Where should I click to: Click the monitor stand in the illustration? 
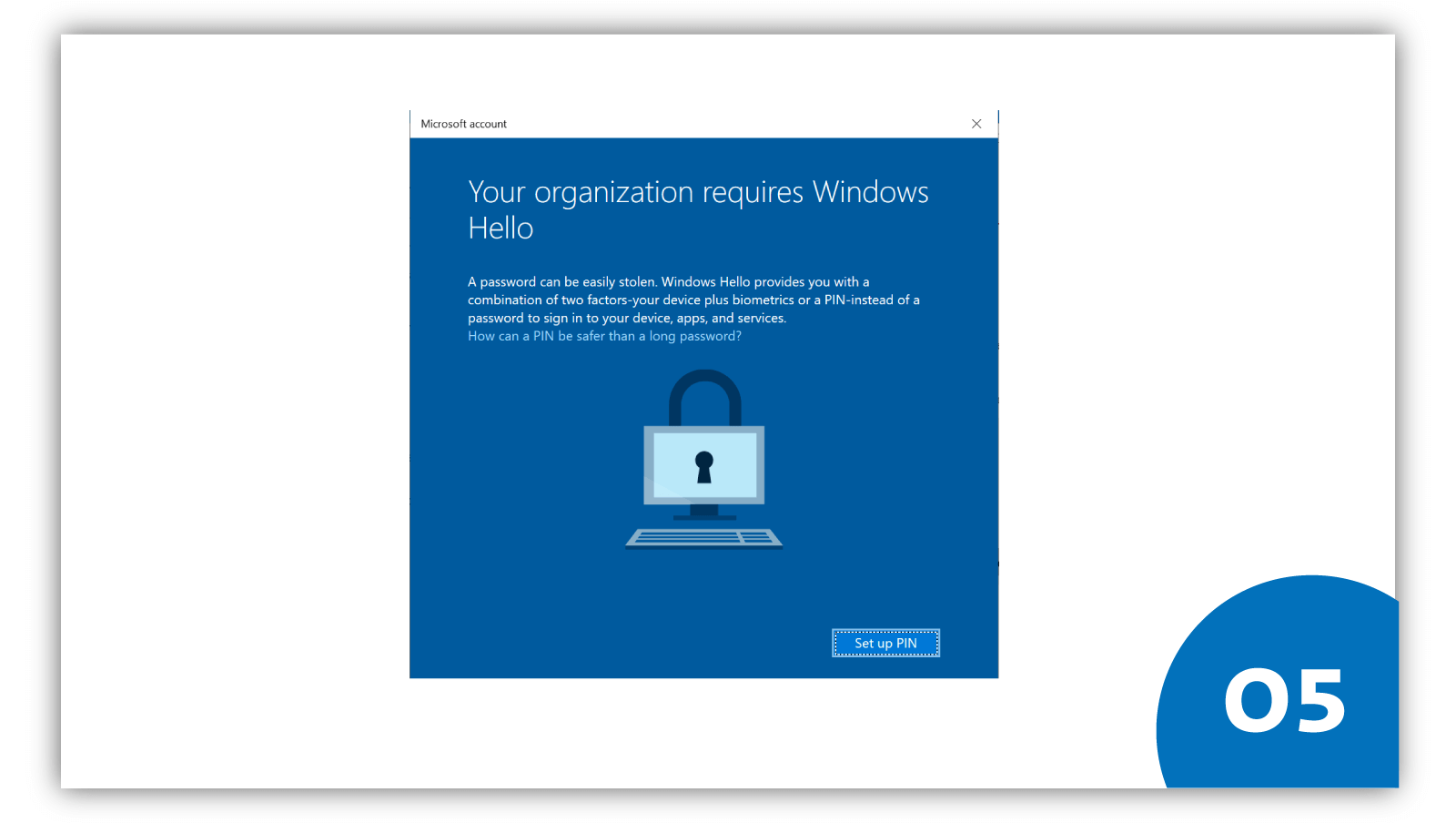[703, 511]
